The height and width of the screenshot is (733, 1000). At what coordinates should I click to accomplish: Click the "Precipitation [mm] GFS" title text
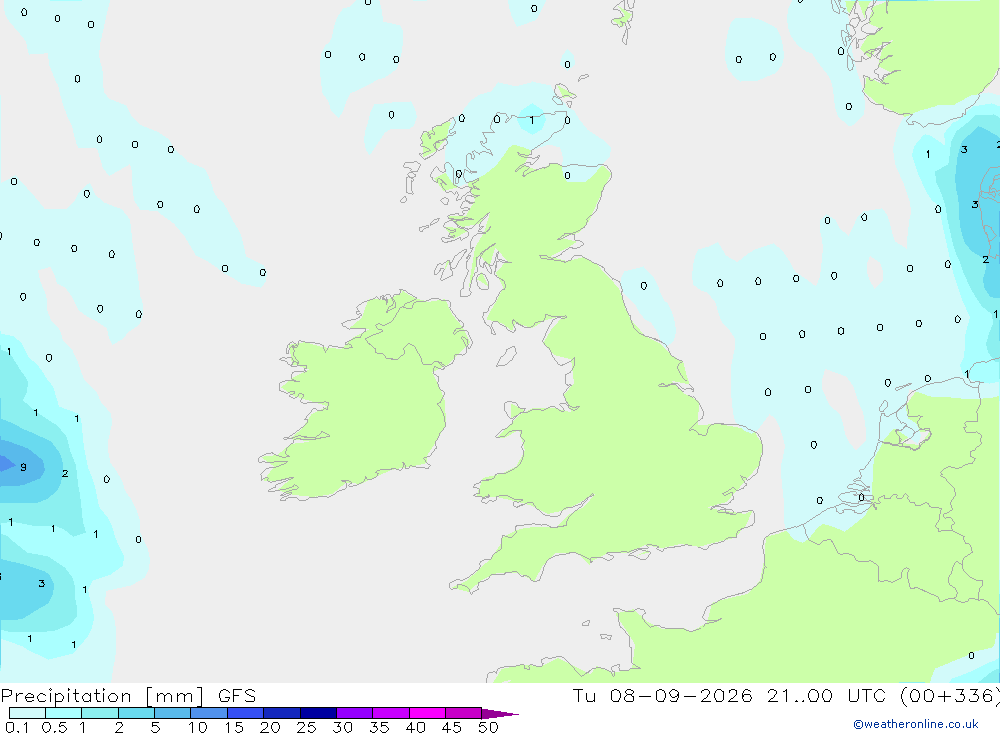pyautogui.click(x=128, y=696)
